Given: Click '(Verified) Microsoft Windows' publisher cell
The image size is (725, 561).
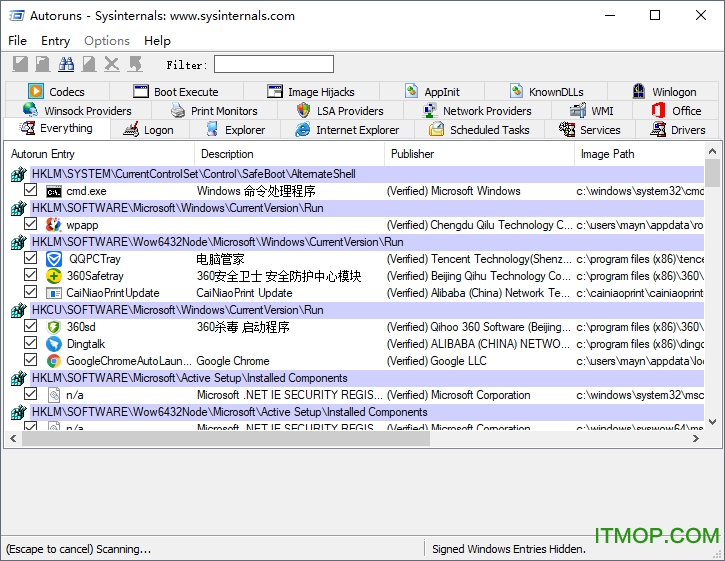Looking at the screenshot, I should coord(453,191).
